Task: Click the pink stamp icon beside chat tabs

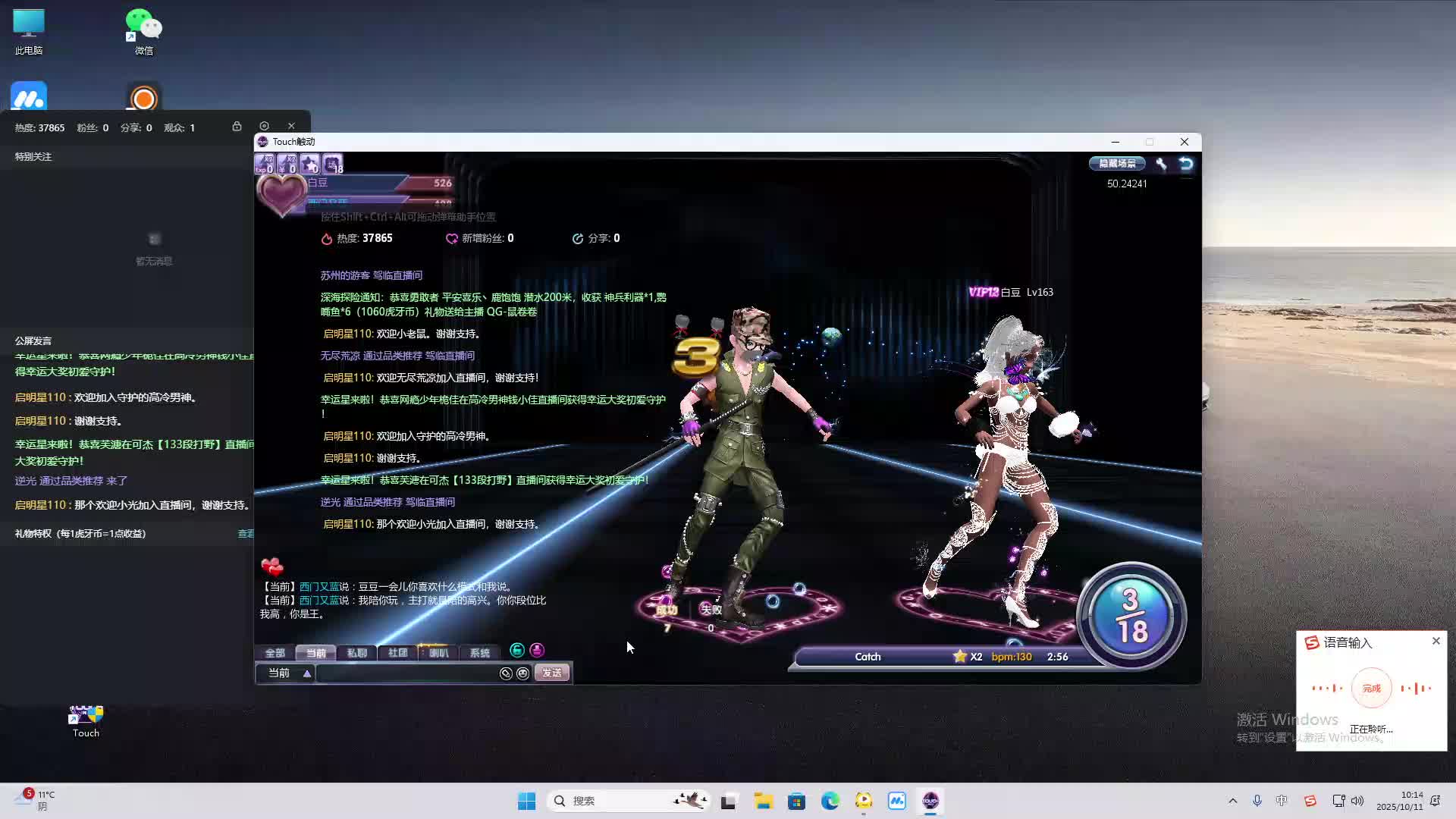Action: [537, 651]
